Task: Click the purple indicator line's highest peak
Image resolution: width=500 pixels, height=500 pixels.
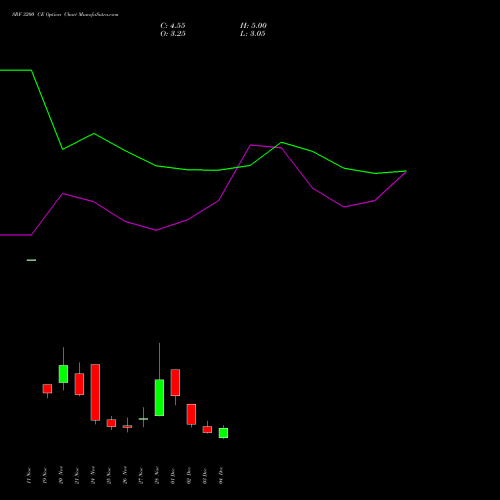Action: click(x=251, y=145)
